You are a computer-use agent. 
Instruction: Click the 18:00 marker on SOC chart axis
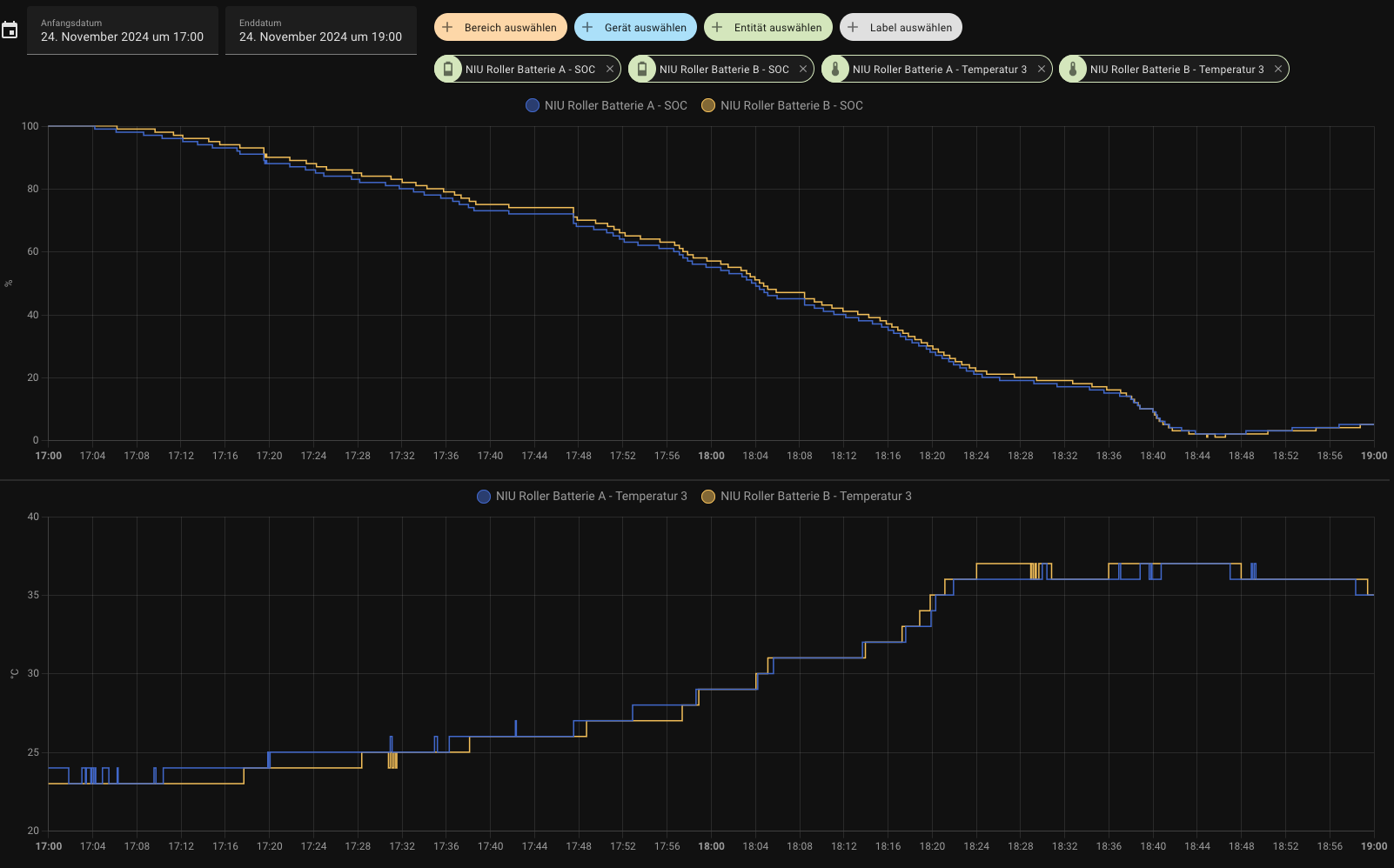click(711, 456)
